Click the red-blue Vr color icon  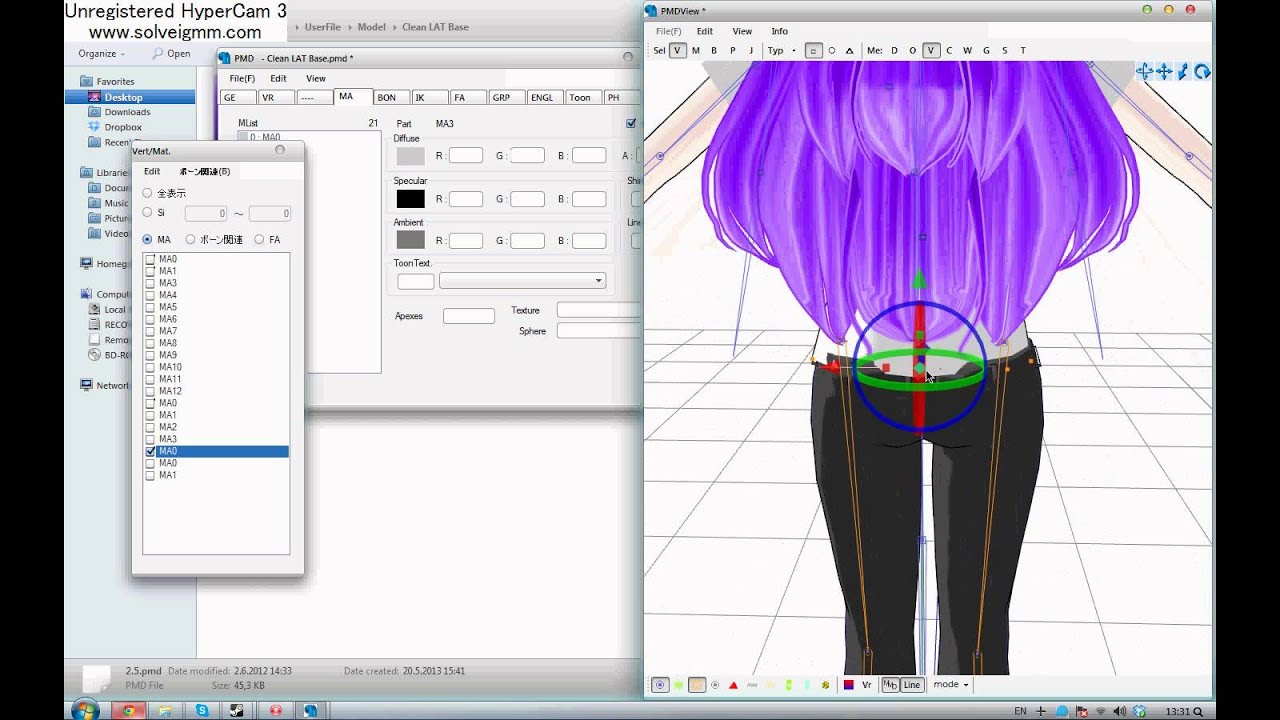pos(849,685)
